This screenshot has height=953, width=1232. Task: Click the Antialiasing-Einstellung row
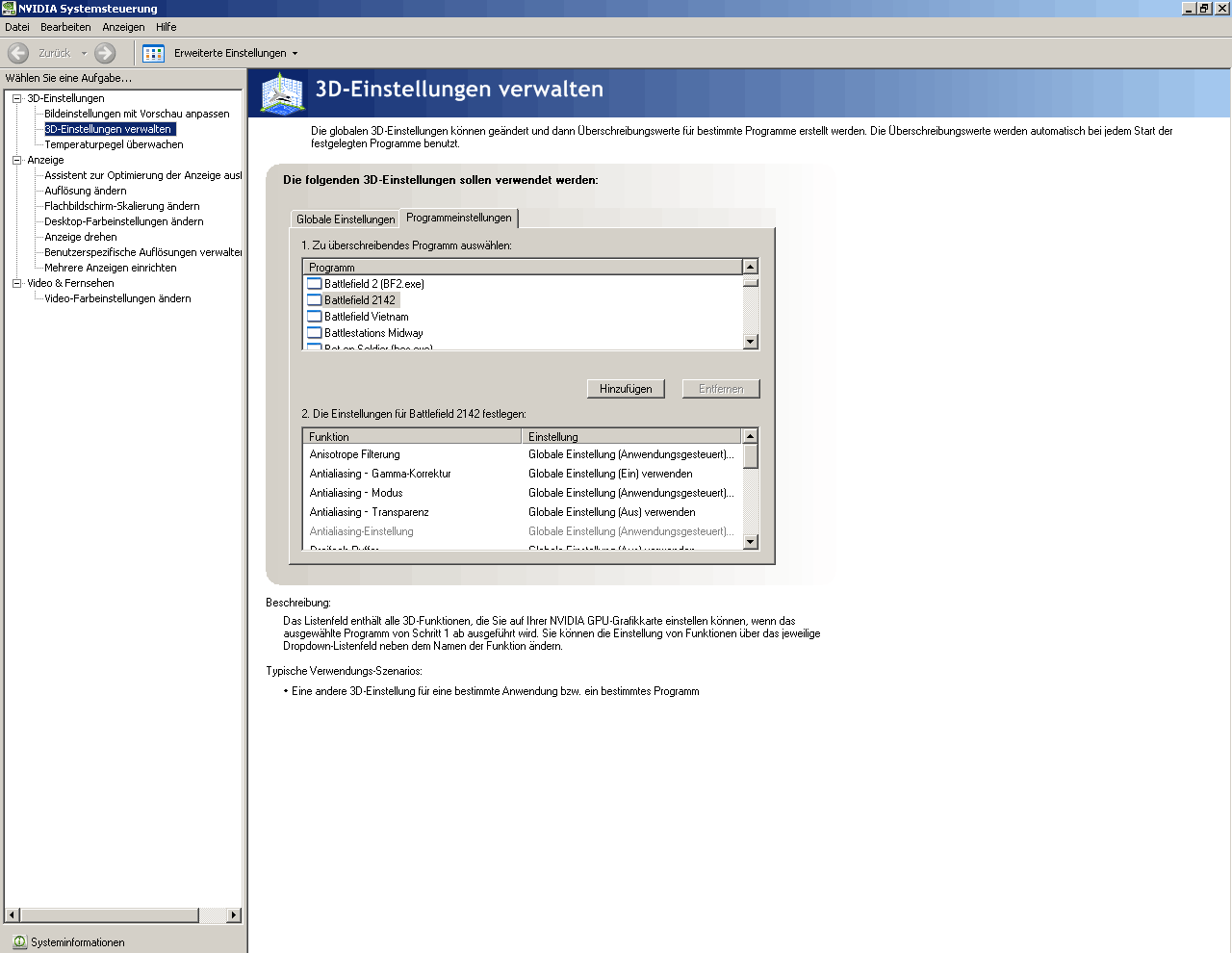tap(523, 531)
